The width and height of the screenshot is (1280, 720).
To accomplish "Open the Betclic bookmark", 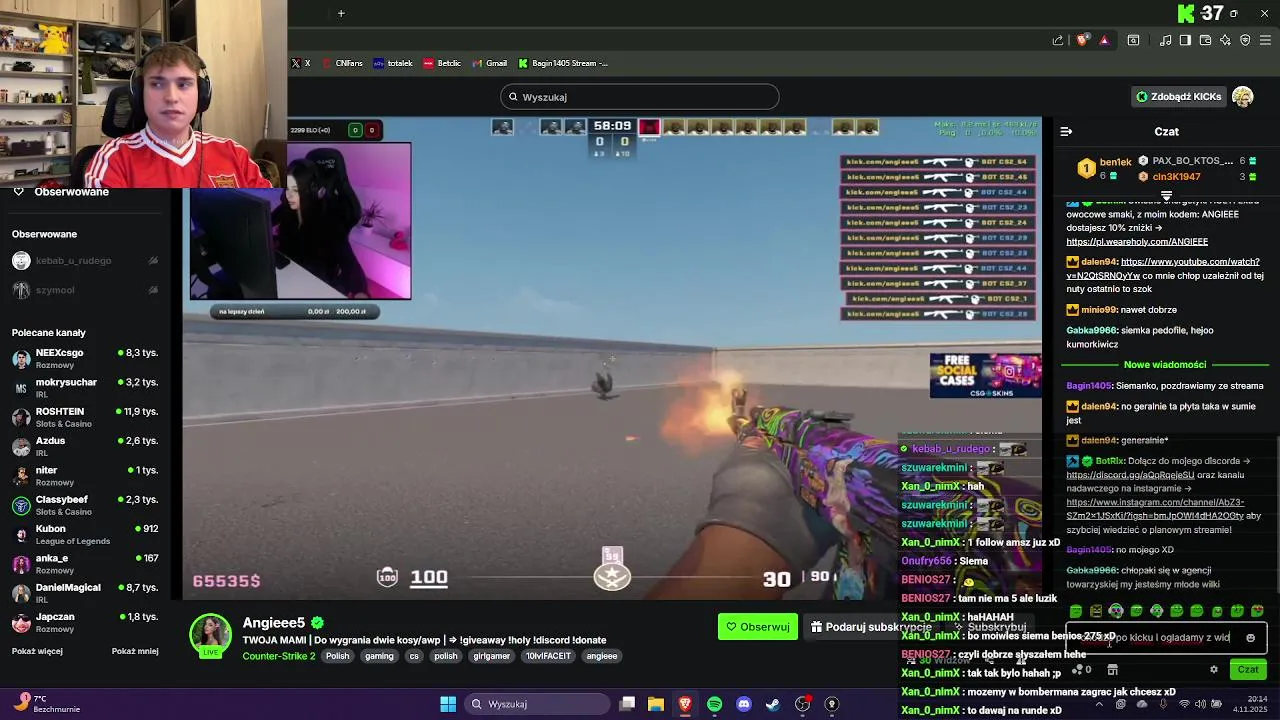I will (x=442, y=63).
